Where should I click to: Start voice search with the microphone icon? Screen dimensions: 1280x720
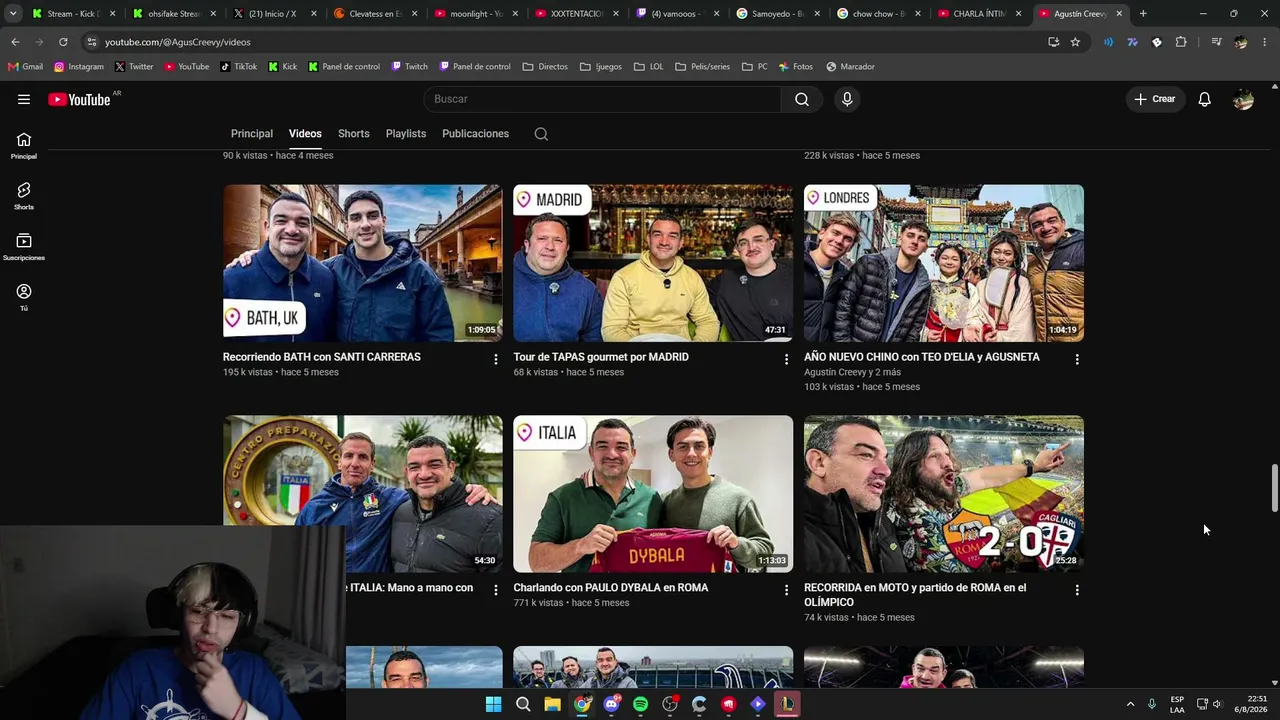[x=847, y=99]
